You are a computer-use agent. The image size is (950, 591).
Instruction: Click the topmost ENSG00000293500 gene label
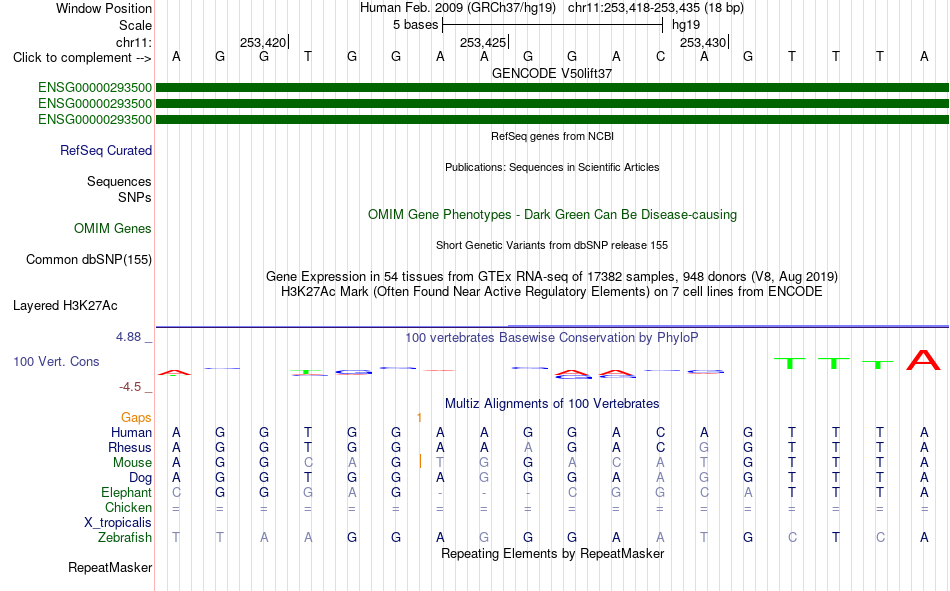click(95, 87)
